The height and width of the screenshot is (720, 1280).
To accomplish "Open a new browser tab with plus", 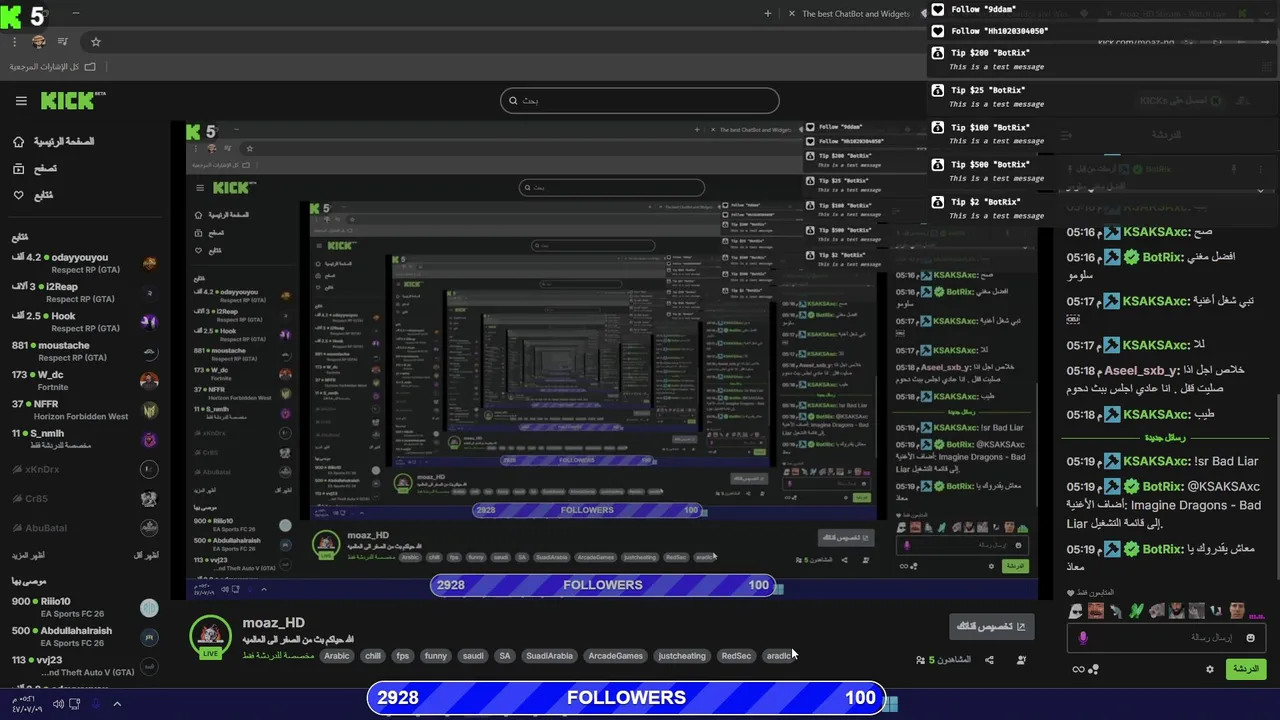I will (768, 14).
